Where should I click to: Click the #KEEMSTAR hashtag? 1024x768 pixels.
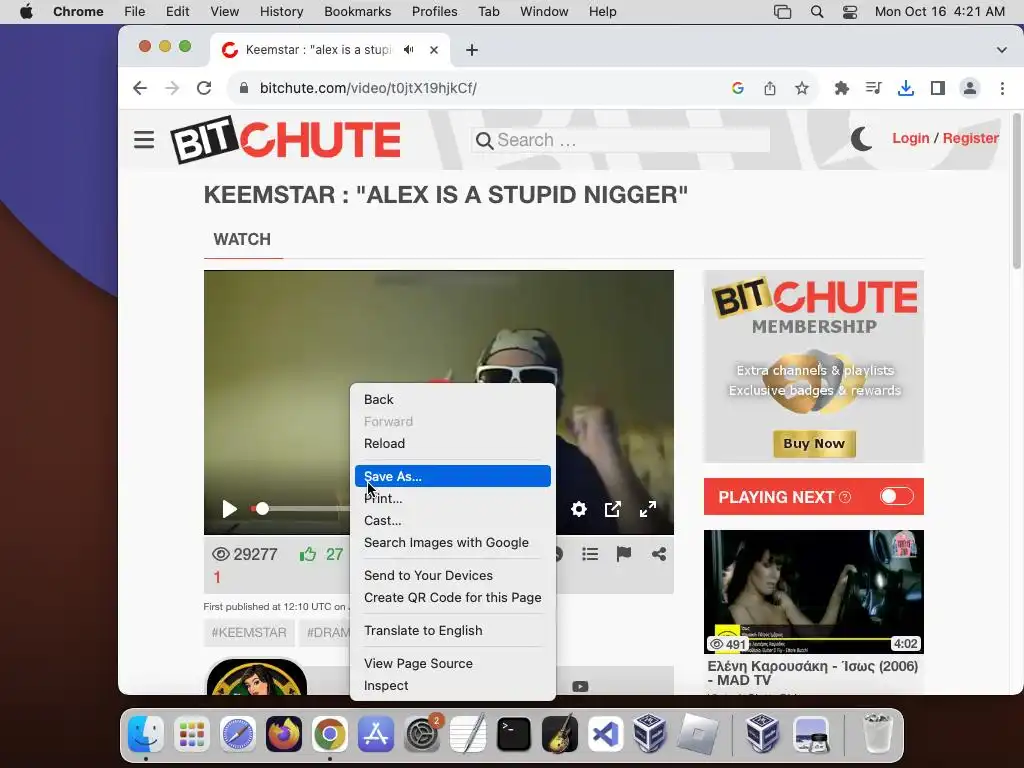[x=249, y=633]
